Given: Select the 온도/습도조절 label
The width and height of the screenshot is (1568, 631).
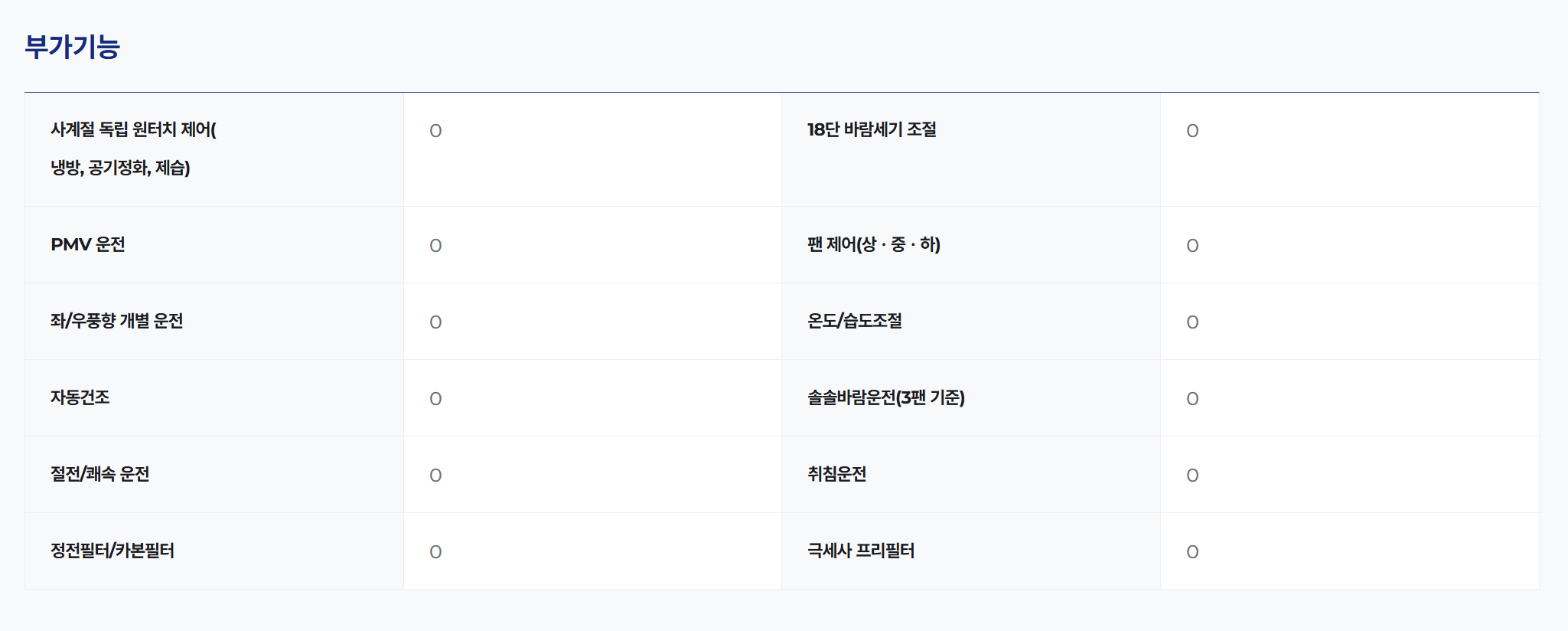Looking at the screenshot, I should (x=855, y=321).
